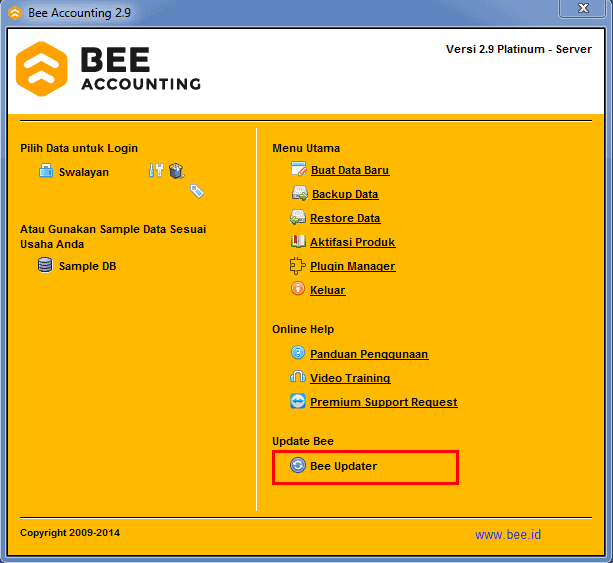Image resolution: width=613 pixels, height=563 pixels.
Task: Click the Online Help heading
Action: tap(303, 329)
